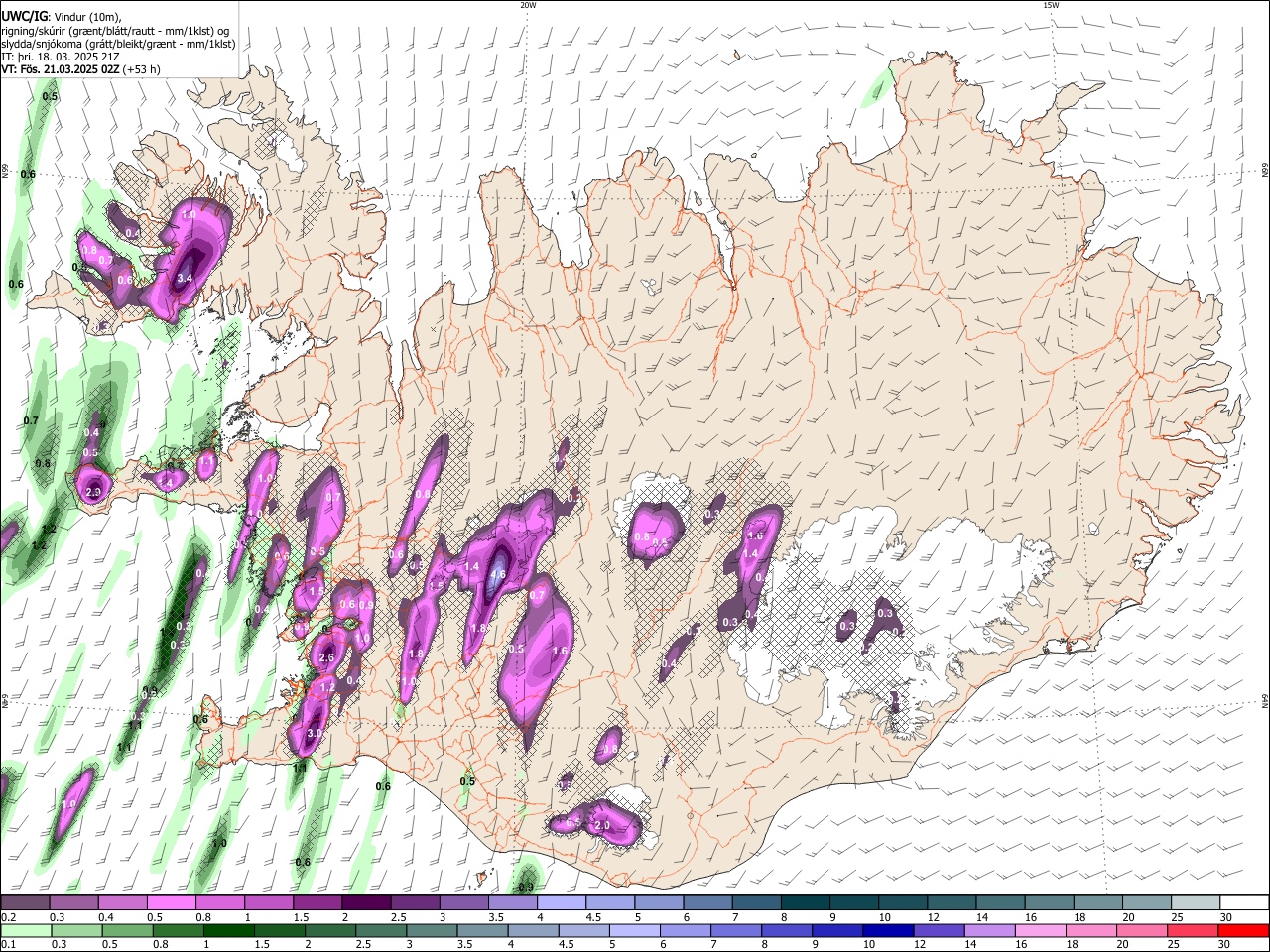This screenshot has width=1270, height=952.
Task: Click the 2.6 precipitation value
Action: coord(327,657)
